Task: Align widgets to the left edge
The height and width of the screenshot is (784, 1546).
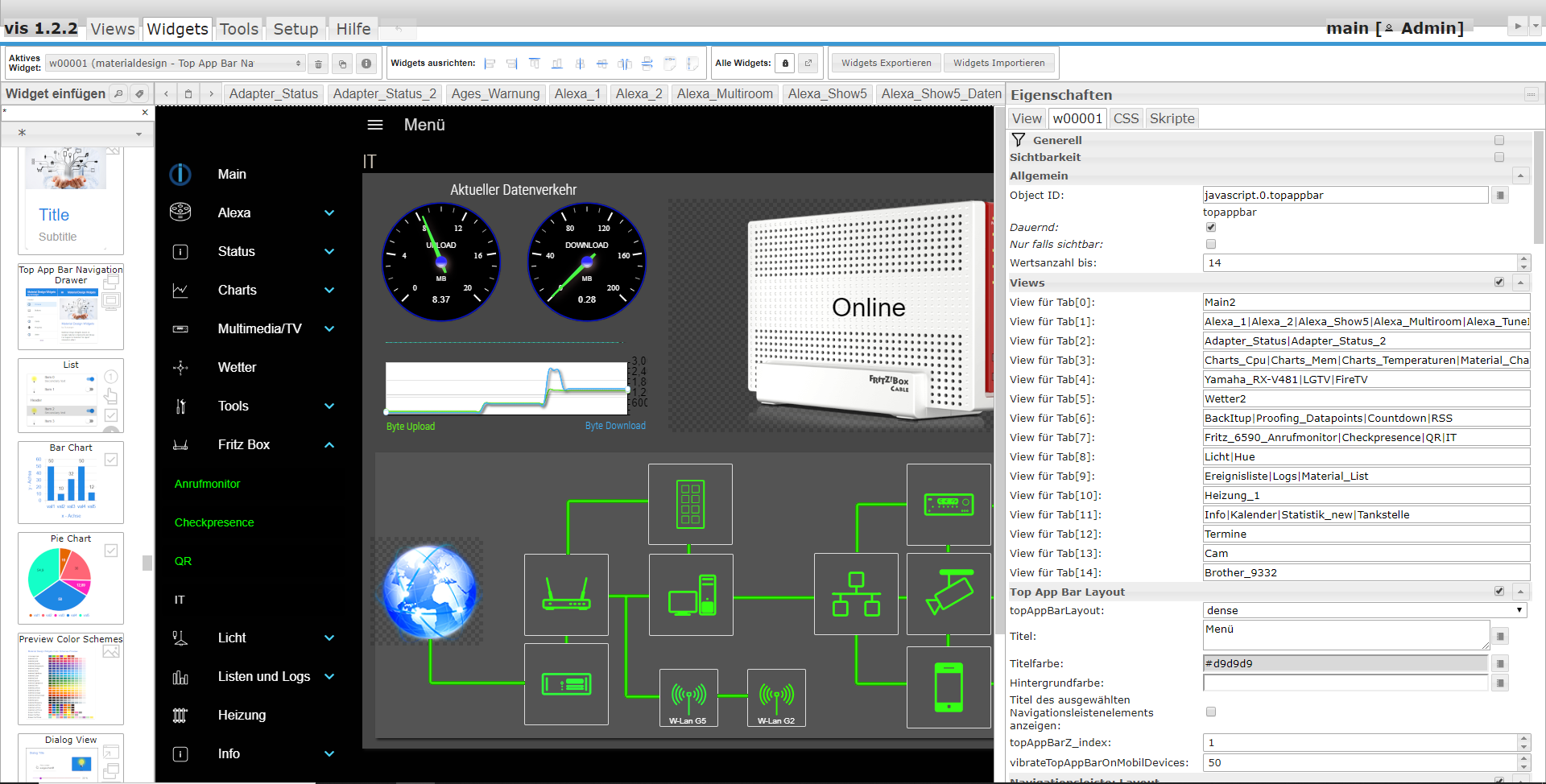Action: tap(490, 64)
